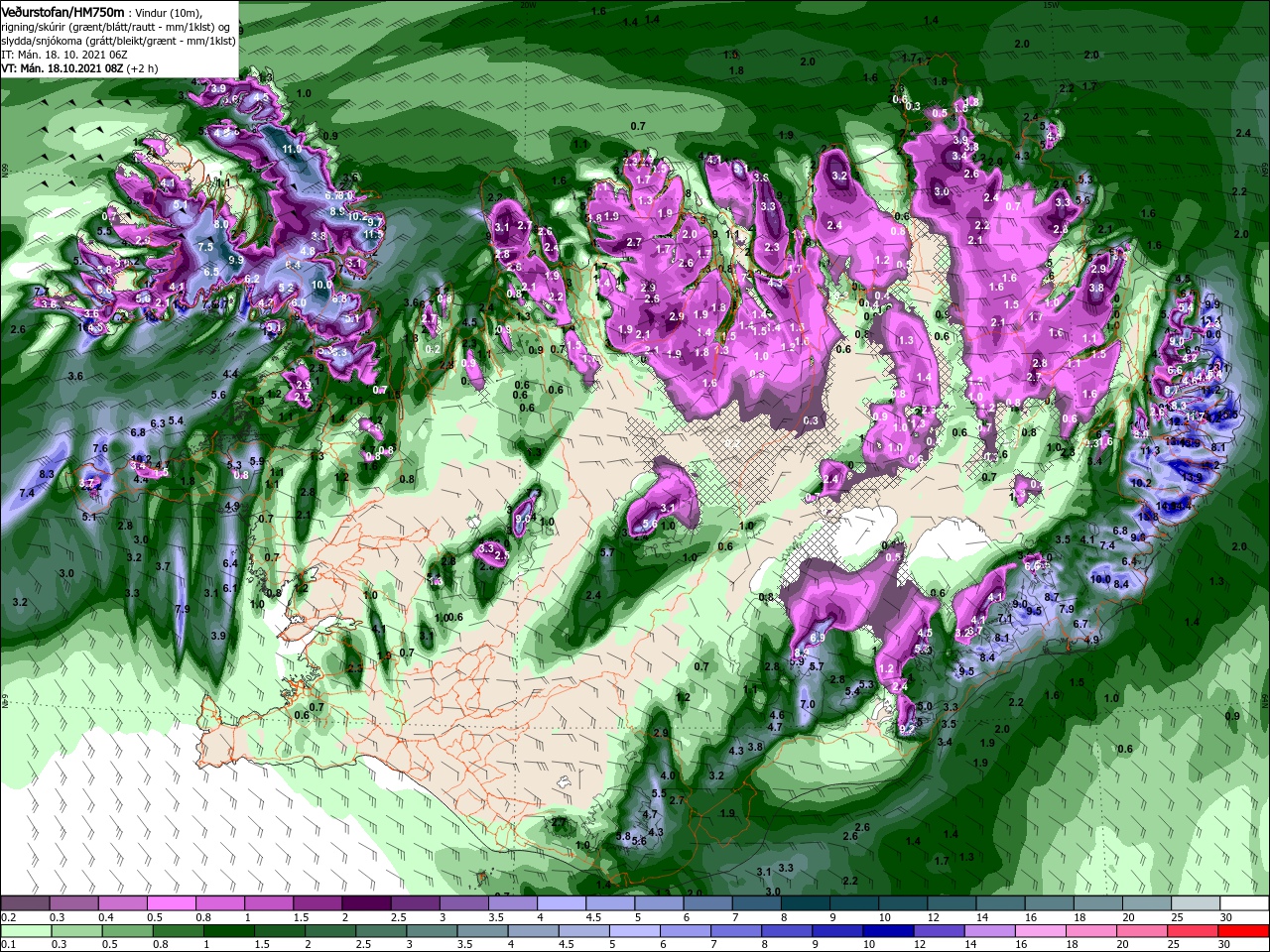Select the 7 blue swatch, bottom legend row
1270x952 pixels.
pos(736,931)
